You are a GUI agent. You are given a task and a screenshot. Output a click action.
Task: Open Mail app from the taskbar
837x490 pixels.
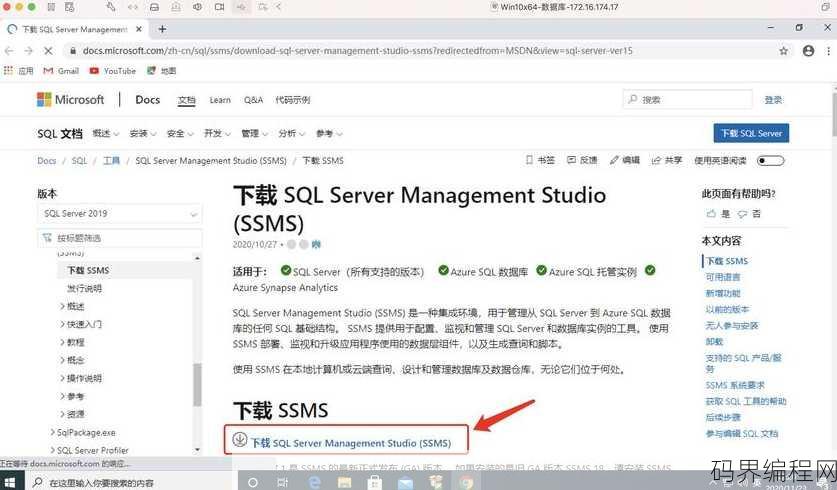pos(406,482)
